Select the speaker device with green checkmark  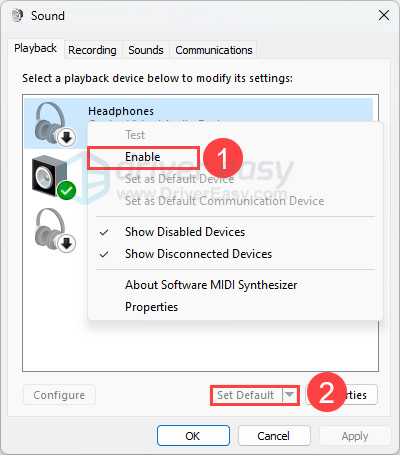coord(53,177)
